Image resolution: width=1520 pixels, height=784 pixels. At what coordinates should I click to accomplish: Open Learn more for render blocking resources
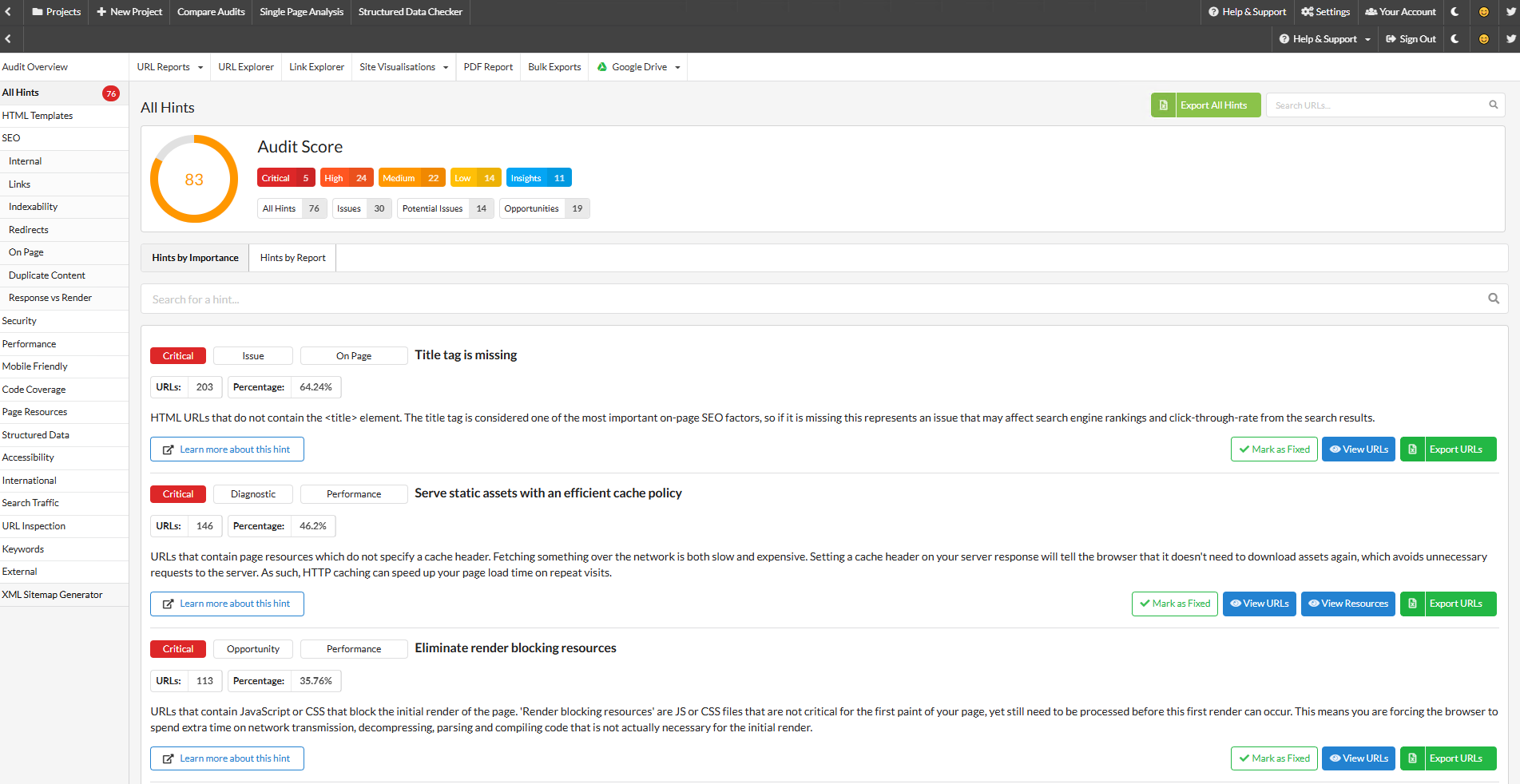click(227, 758)
